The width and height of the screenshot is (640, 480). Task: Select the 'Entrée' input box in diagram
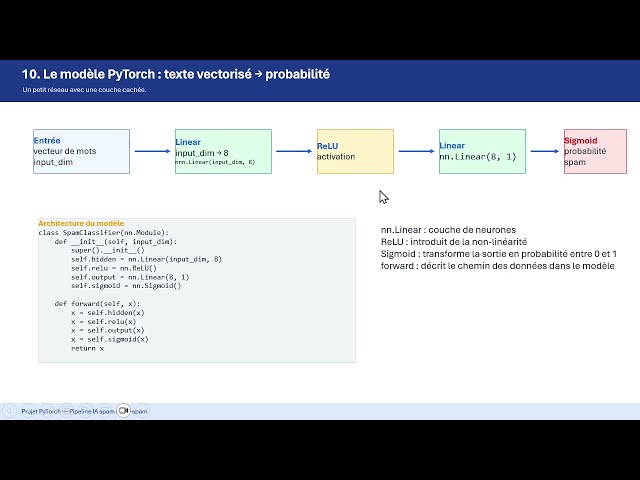tap(81, 151)
